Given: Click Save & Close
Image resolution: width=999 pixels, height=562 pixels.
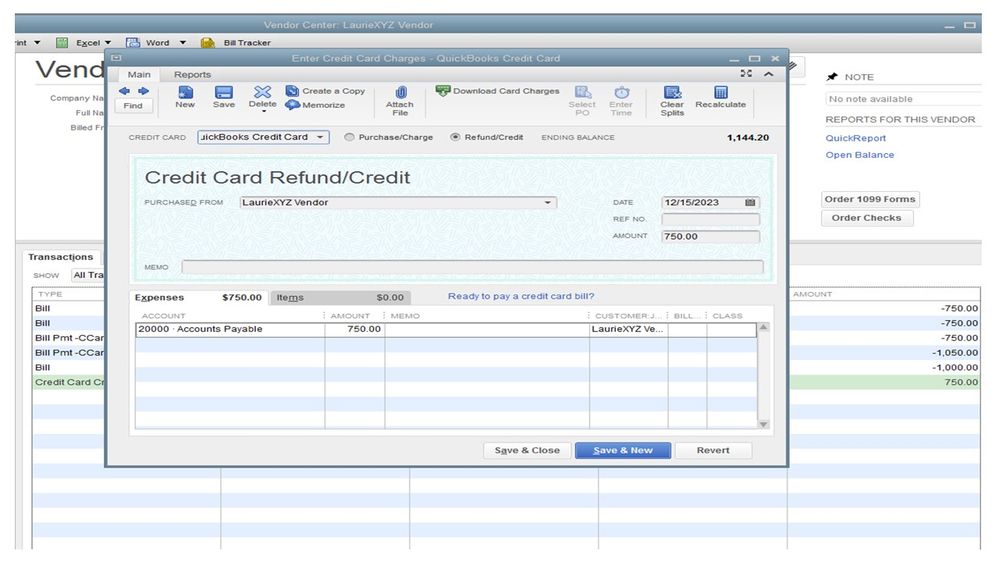Looking at the screenshot, I should coord(527,450).
